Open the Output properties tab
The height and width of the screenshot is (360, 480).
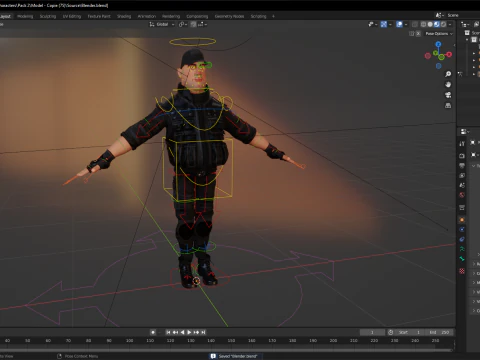(x=462, y=166)
